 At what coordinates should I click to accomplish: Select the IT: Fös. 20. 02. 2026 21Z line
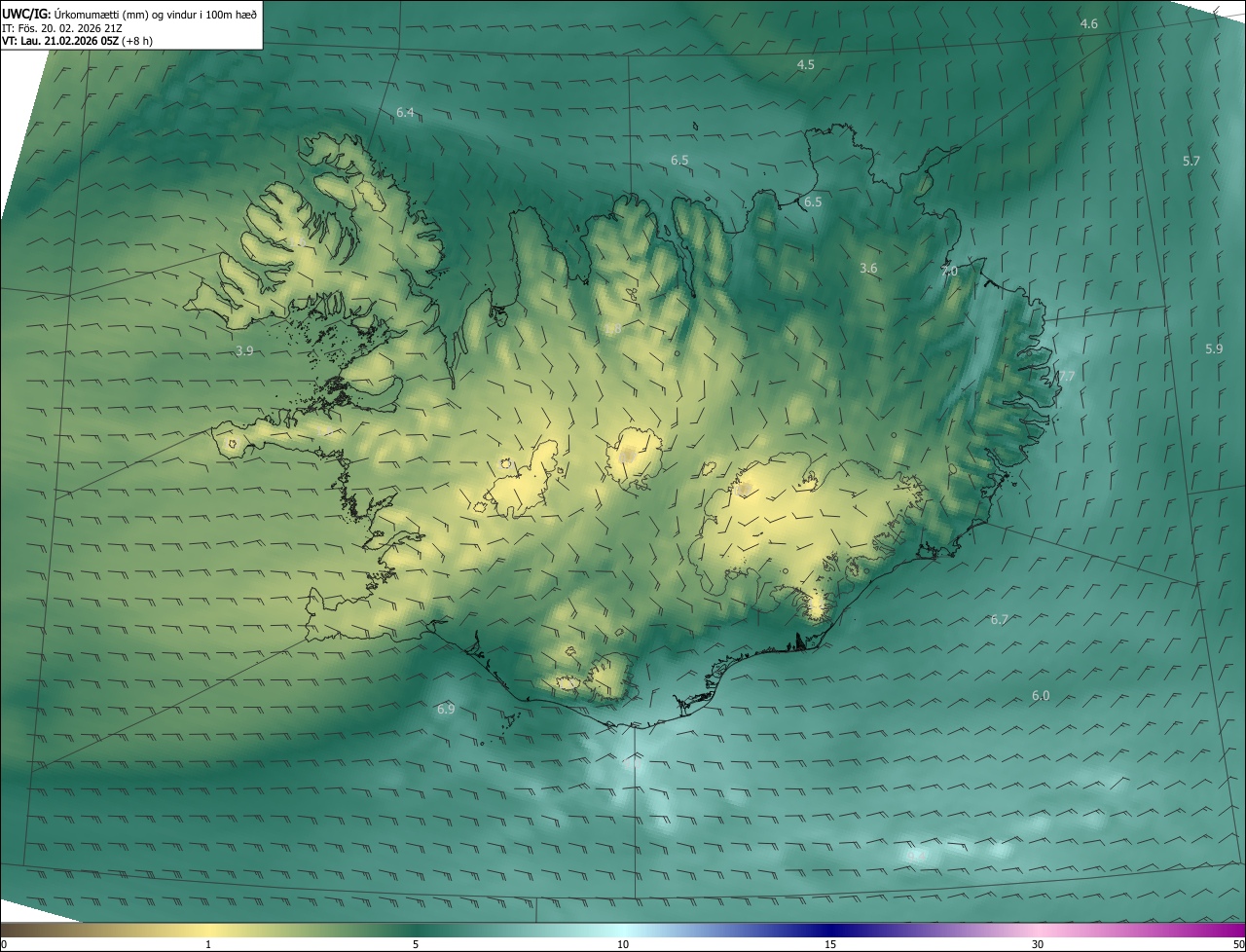click(x=62, y=28)
